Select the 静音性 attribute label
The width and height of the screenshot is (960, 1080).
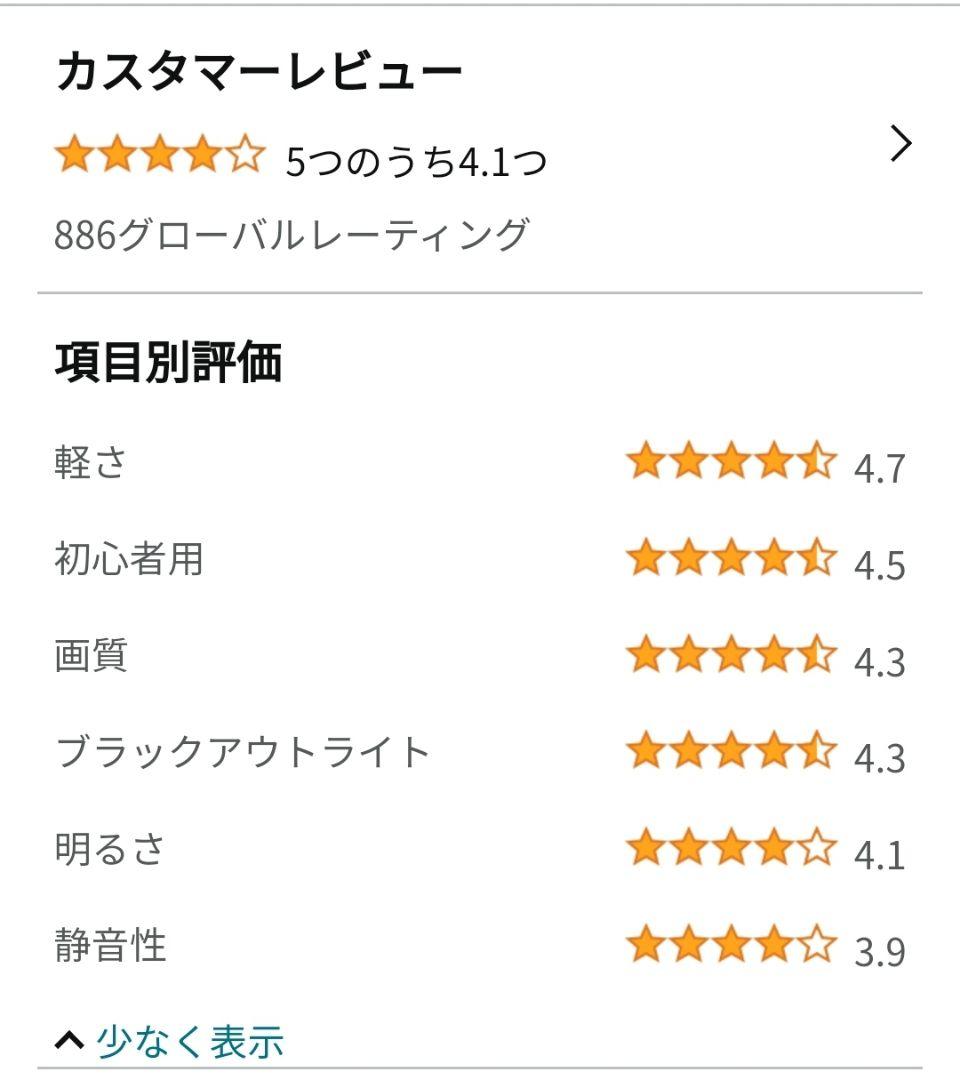(x=110, y=946)
